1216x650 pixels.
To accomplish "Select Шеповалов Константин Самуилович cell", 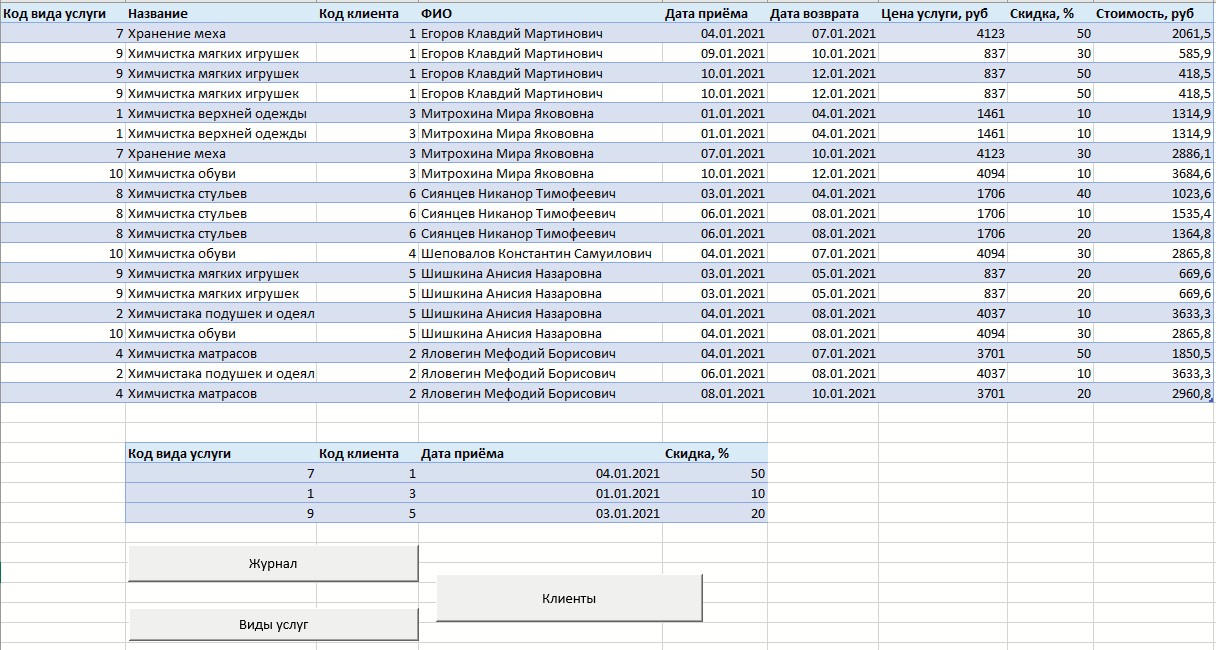I will click(x=540, y=254).
